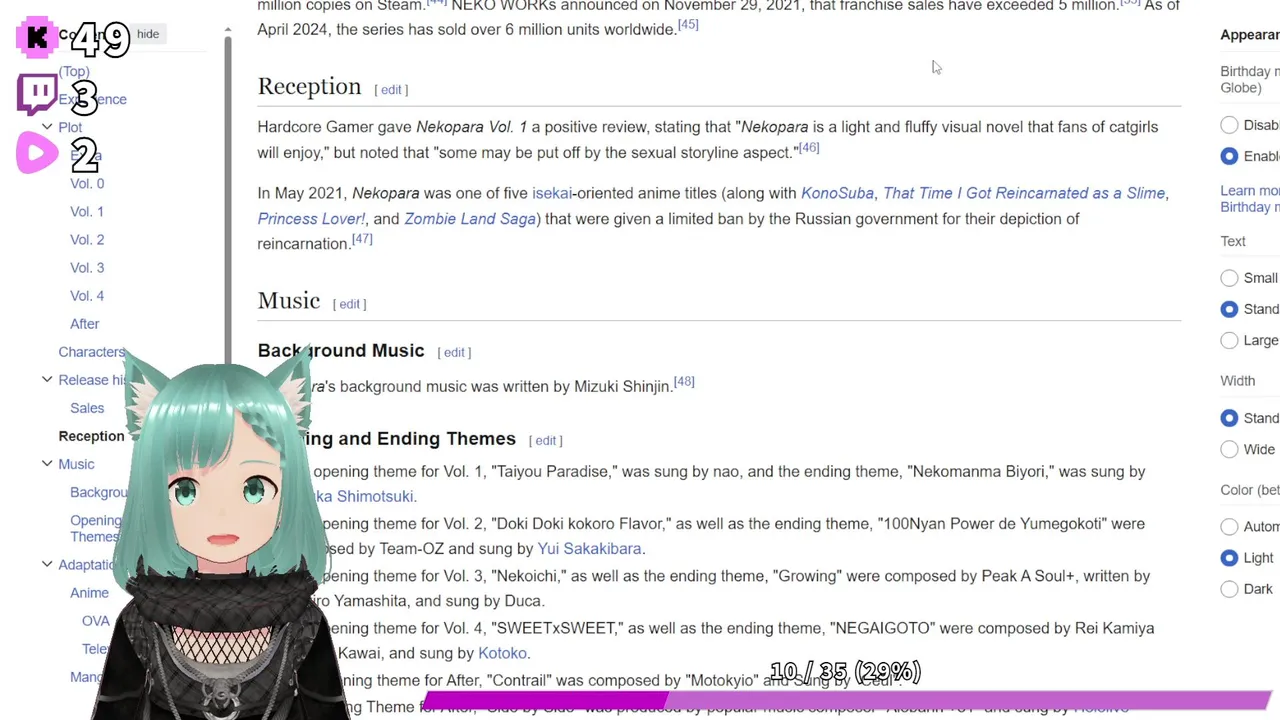
Task: Open the Kotoko article link
Action: (x=502, y=653)
